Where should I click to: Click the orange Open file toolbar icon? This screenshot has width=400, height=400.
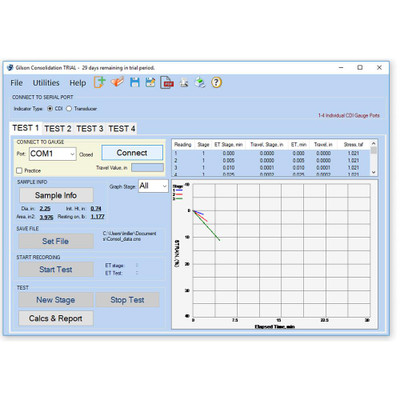117,82
